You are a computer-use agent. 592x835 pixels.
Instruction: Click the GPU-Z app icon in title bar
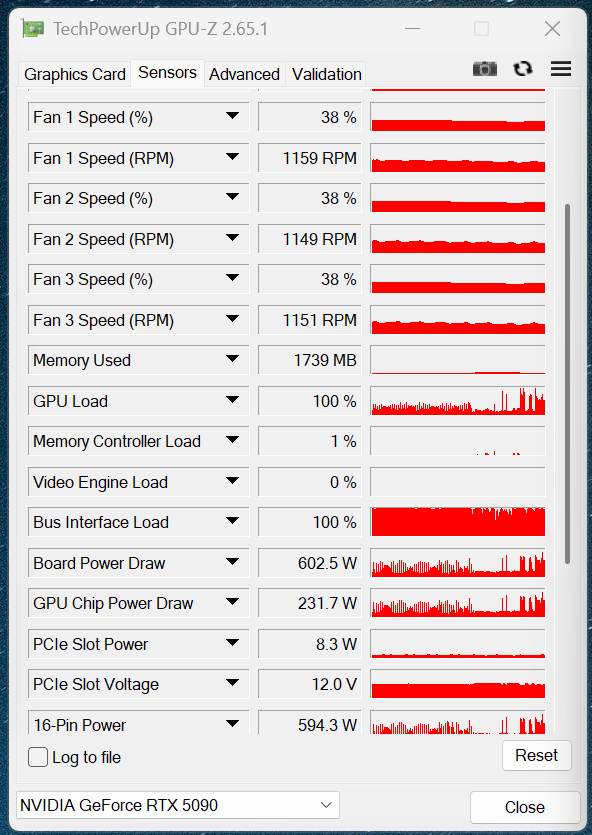(x=33, y=28)
